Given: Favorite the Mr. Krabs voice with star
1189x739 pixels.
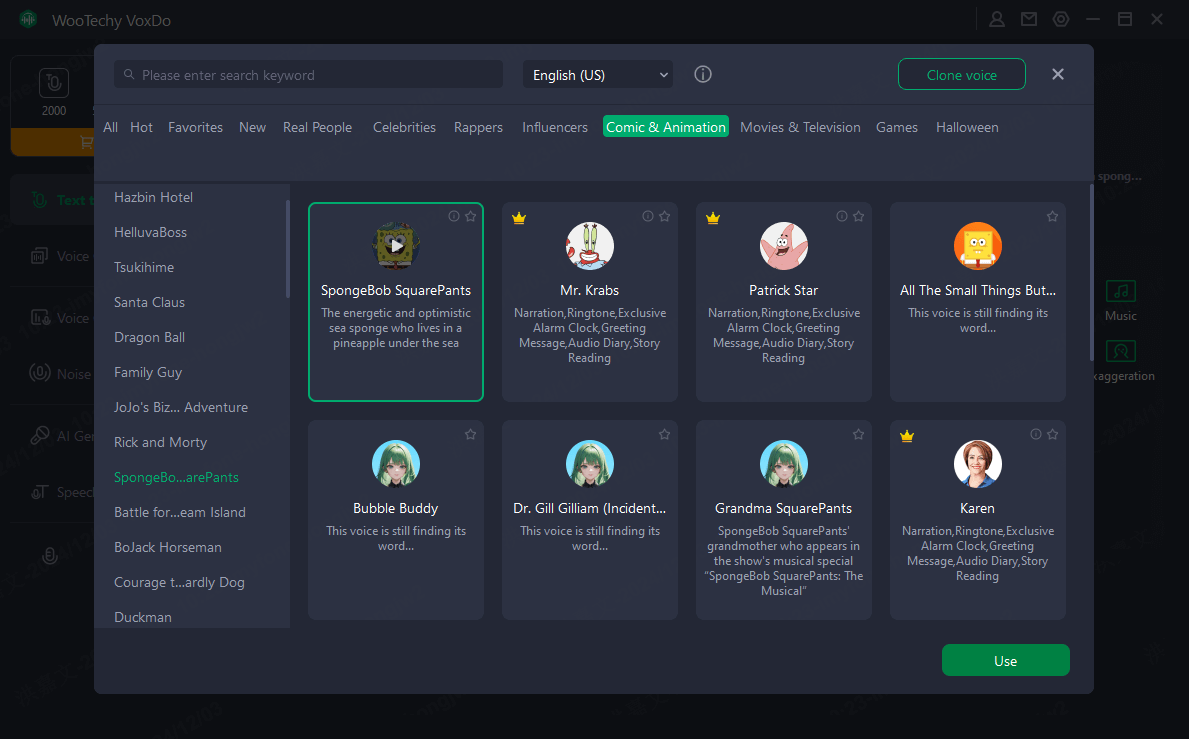Looking at the screenshot, I should point(664,216).
